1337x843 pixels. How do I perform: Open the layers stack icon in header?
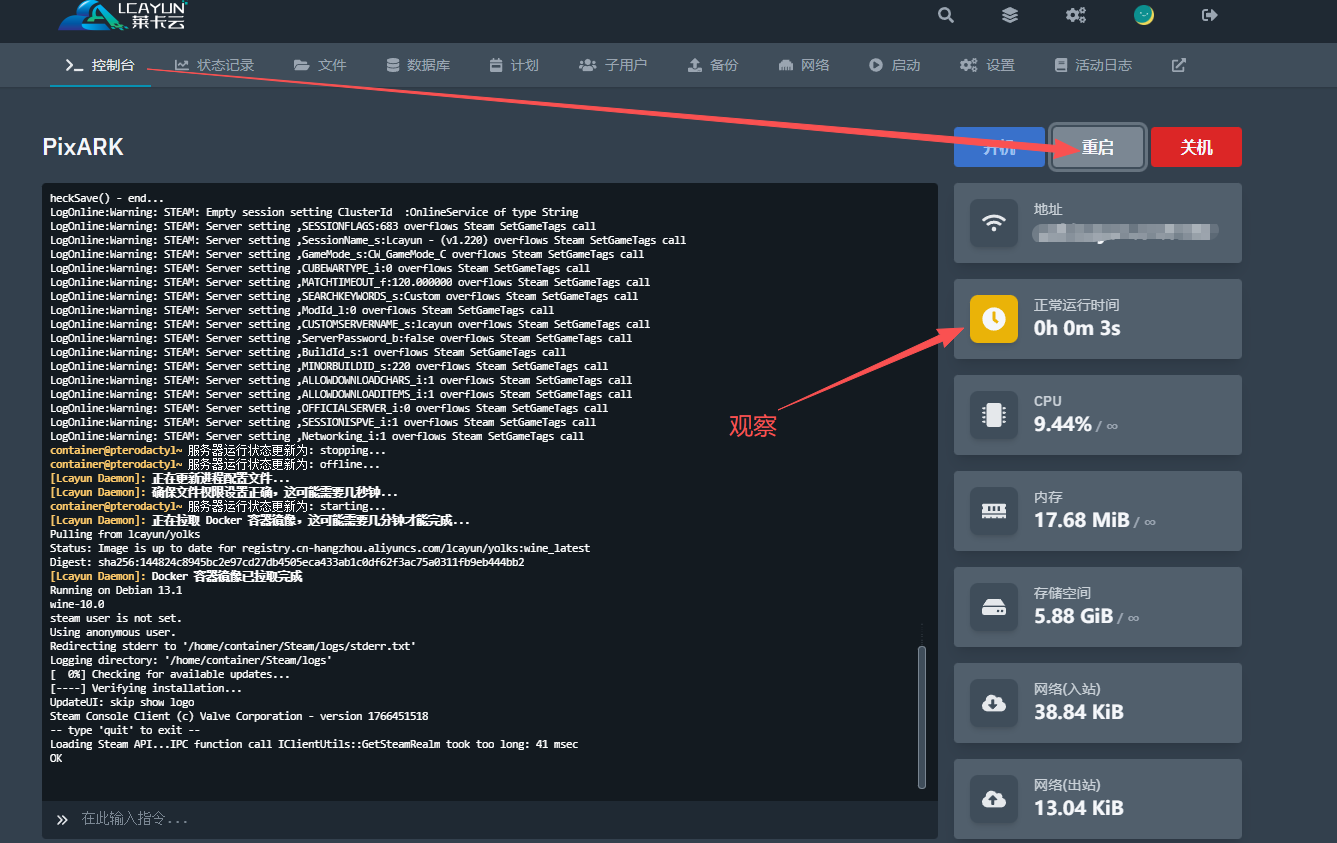click(1010, 15)
